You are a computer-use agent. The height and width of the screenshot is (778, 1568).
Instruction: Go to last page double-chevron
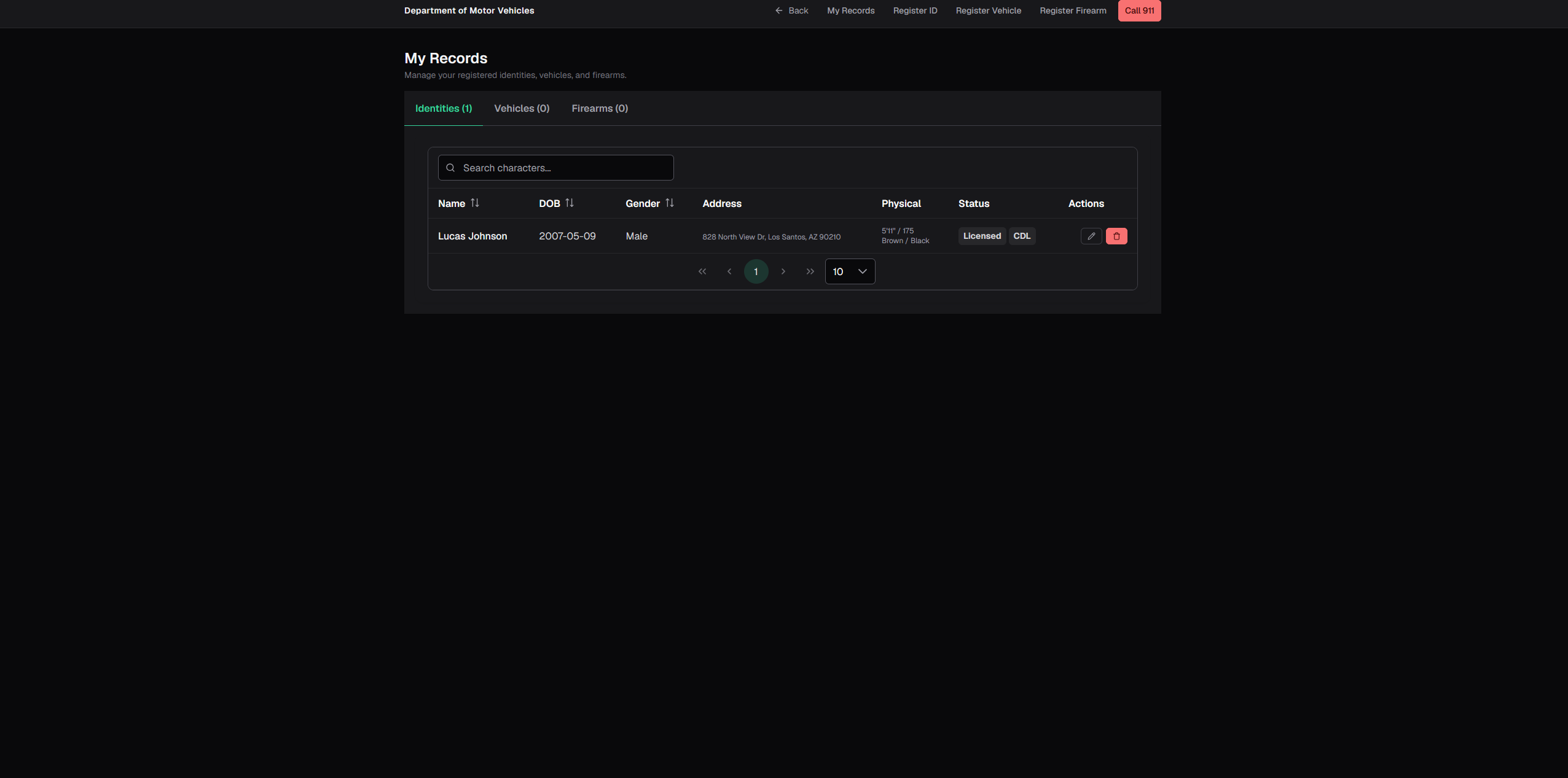click(810, 271)
